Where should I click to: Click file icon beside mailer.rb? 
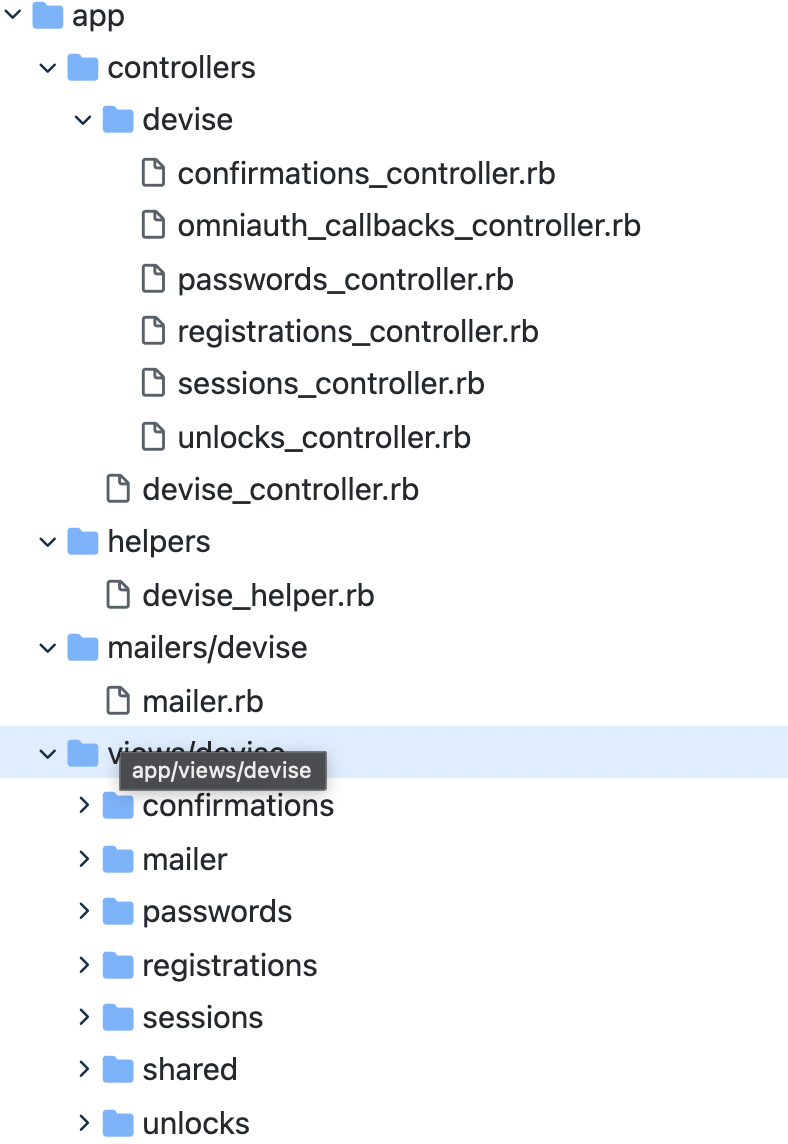point(118,701)
